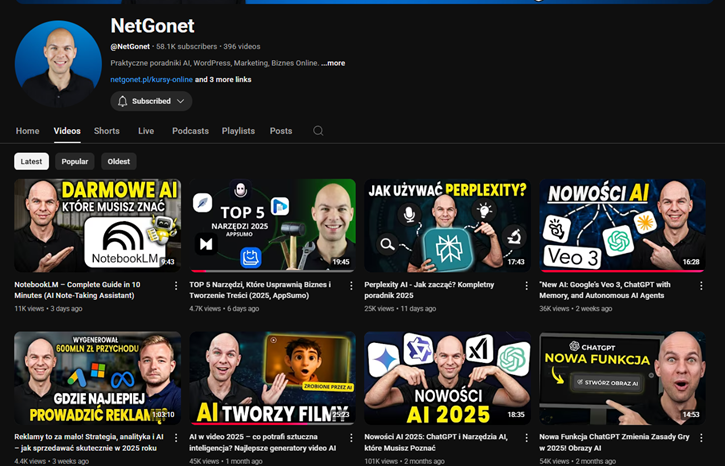Click the TOP 5 Narzędzi 2025 thumbnail
This screenshot has height=466, width=725.
tap(272, 226)
